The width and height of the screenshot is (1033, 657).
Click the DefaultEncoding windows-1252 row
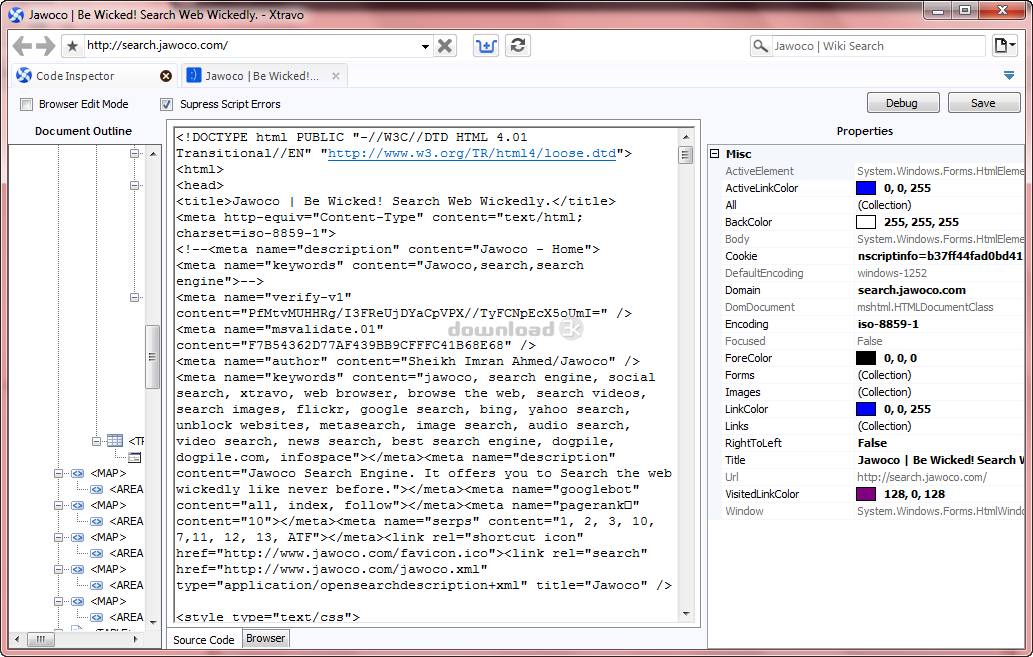pos(873,273)
